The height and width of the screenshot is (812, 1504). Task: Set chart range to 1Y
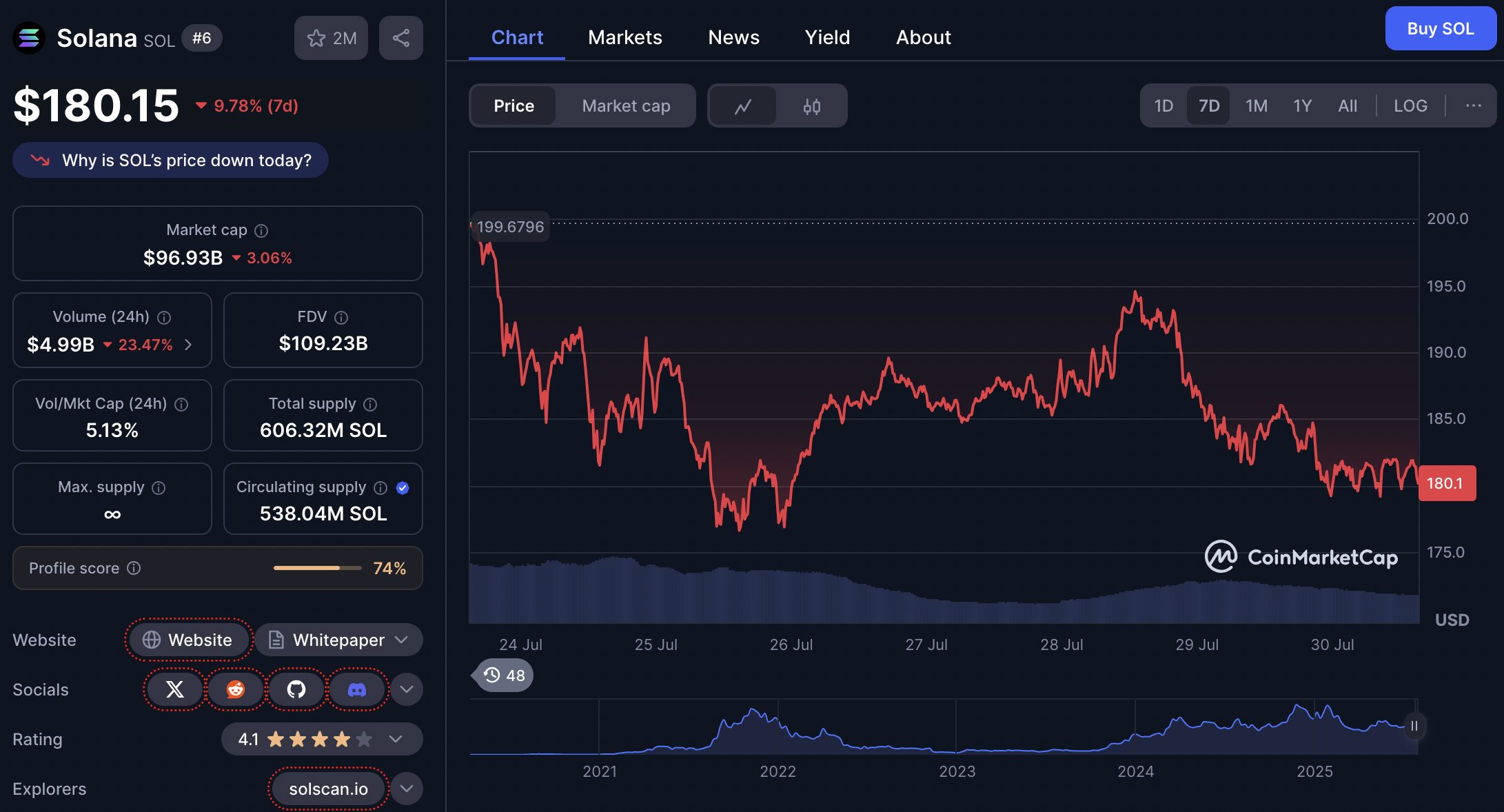pyautogui.click(x=1302, y=106)
